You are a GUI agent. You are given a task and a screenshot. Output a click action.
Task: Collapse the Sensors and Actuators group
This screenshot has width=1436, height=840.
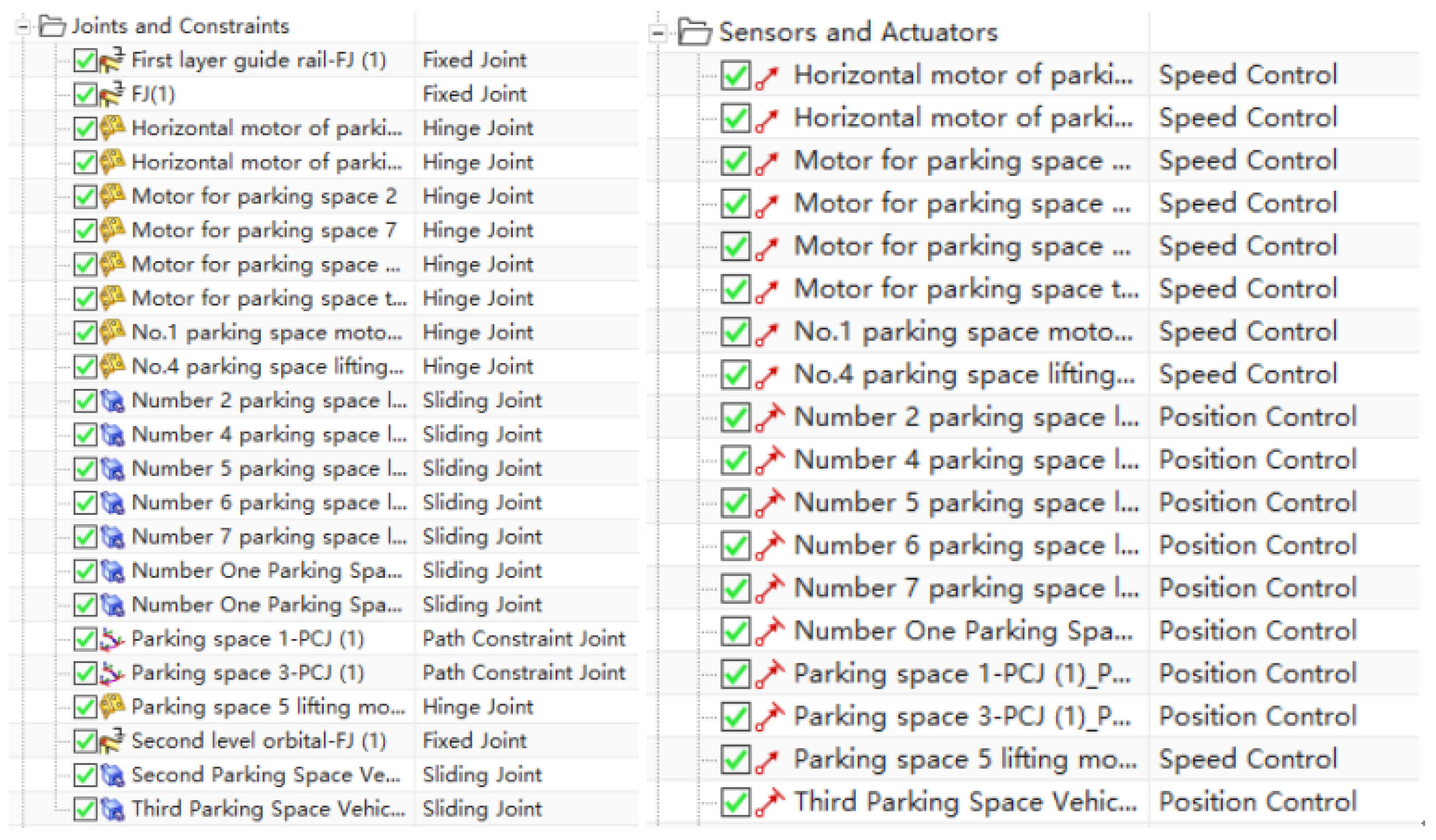[x=658, y=33]
